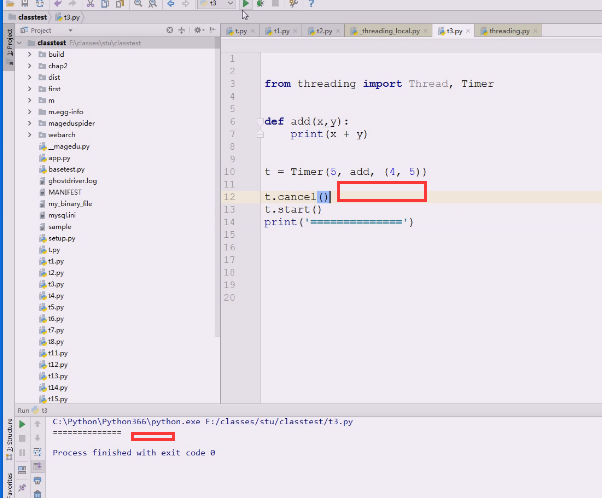Switch to the t2.py editor tab
Image resolution: width=602 pixels, height=498 pixels.
(x=324, y=31)
